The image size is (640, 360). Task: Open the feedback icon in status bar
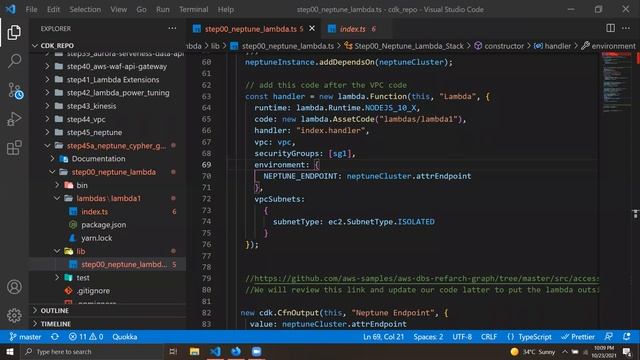point(609,337)
